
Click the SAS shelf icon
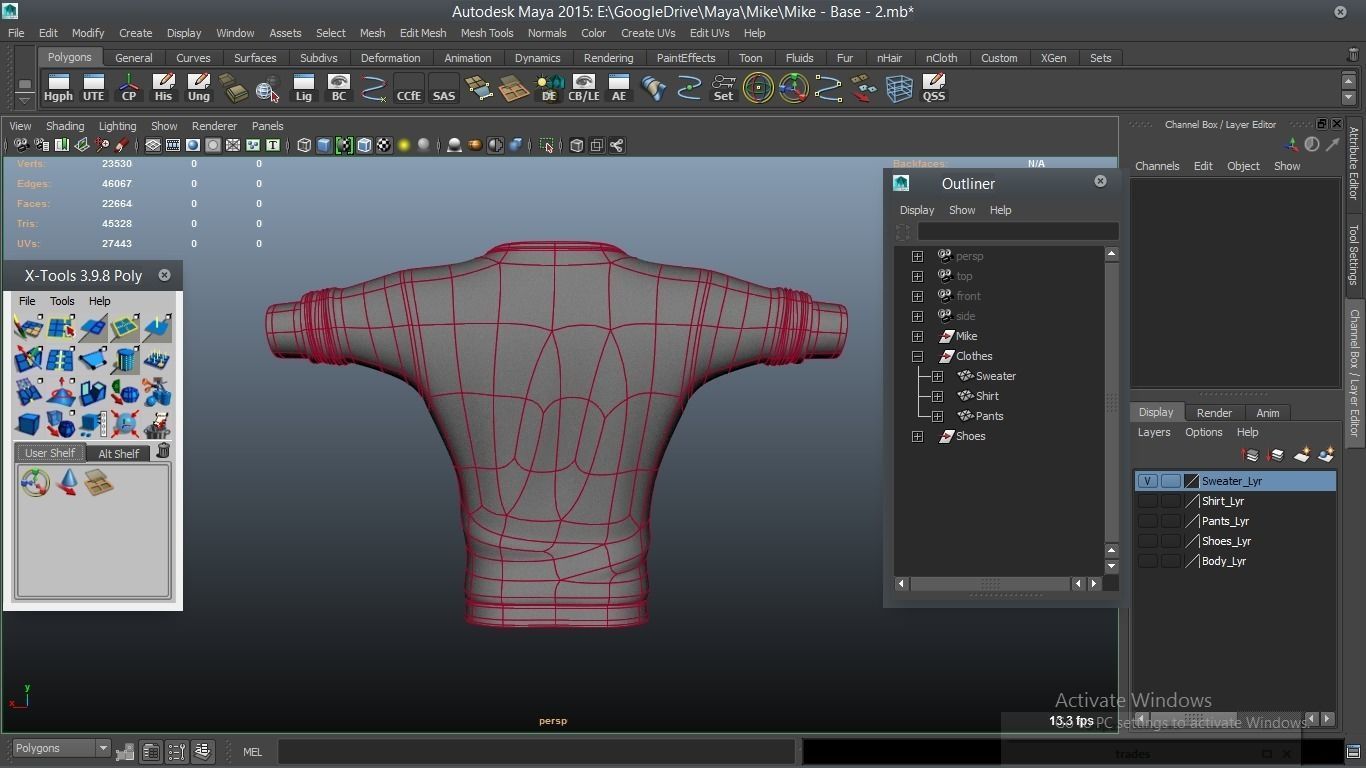click(443, 88)
